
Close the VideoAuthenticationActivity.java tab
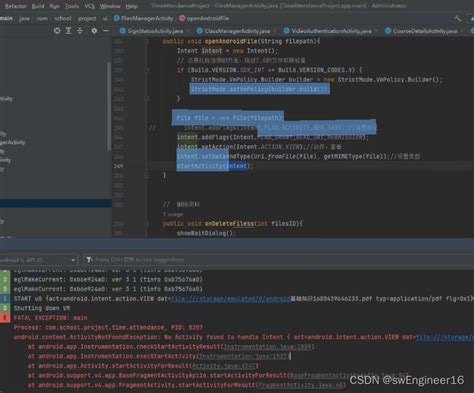click(376, 31)
